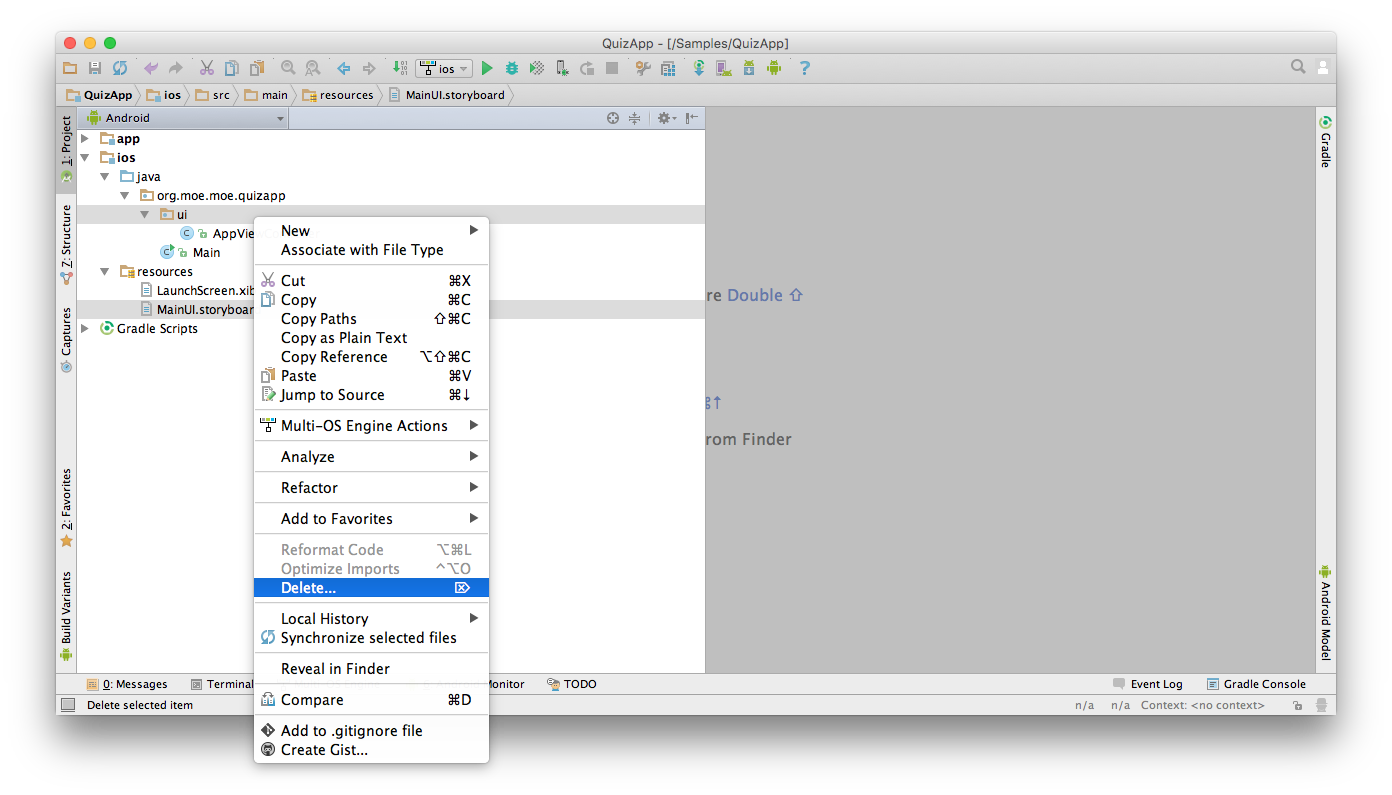Open Local History submenu

(x=371, y=619)
